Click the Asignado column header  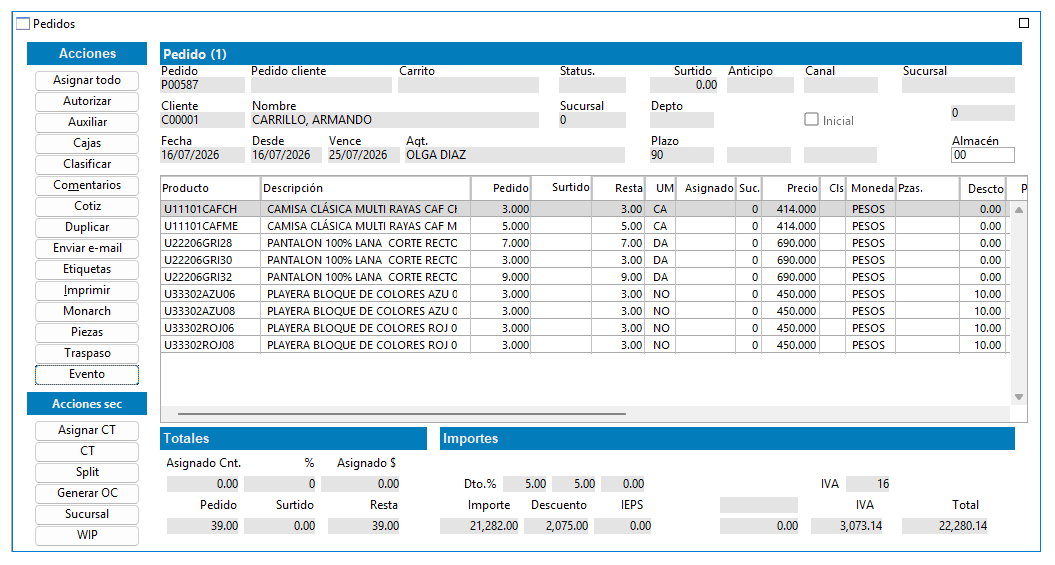pyautogui.click(x=706, y=188)
